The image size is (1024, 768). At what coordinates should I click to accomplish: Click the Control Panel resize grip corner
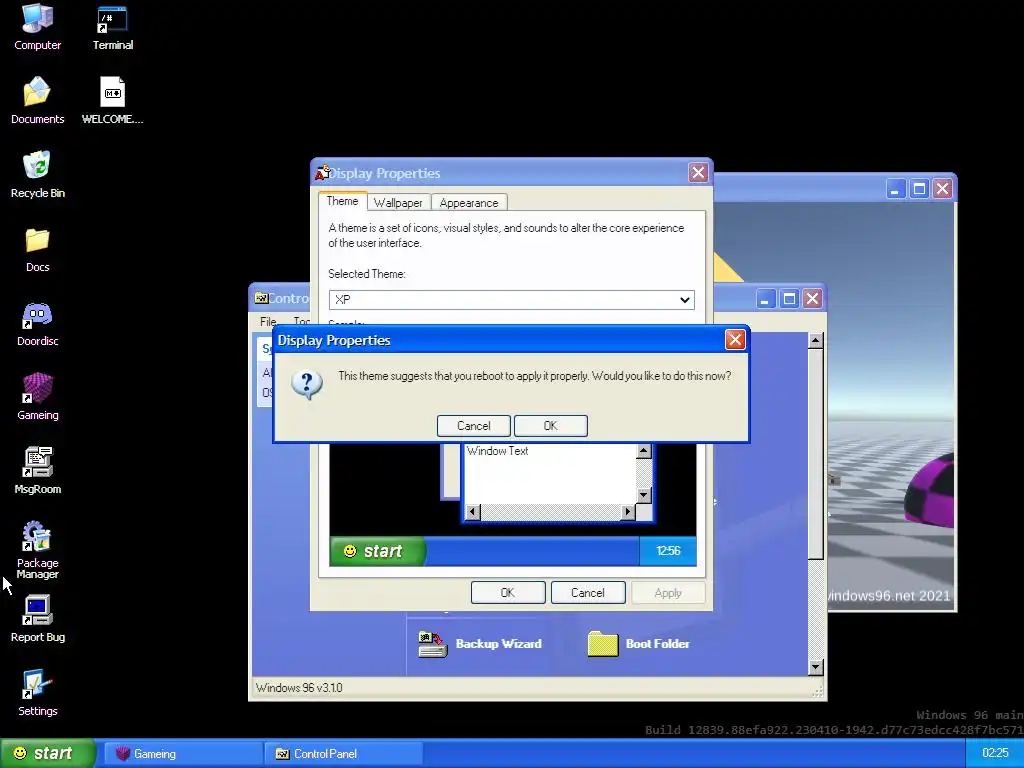point(818,691)
